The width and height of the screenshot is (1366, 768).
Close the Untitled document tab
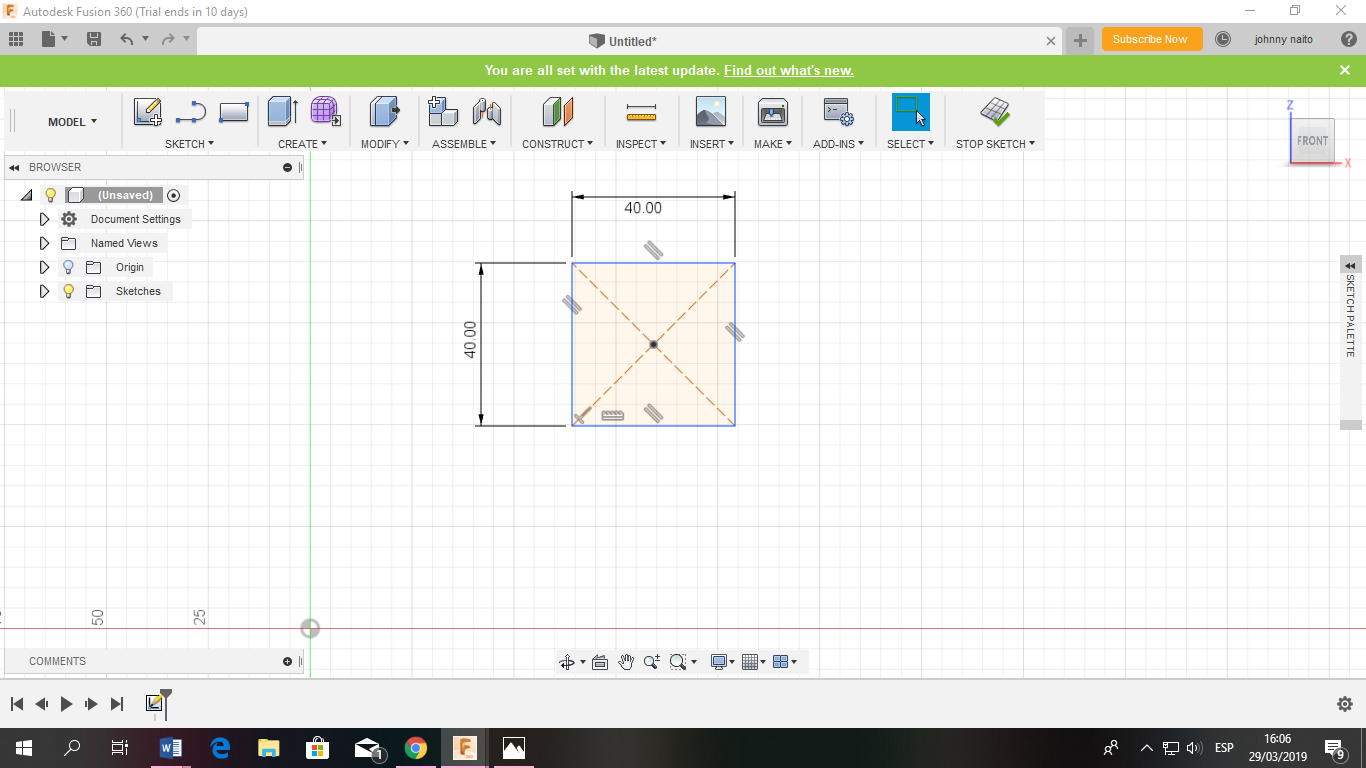click(x=1051, y=41)
